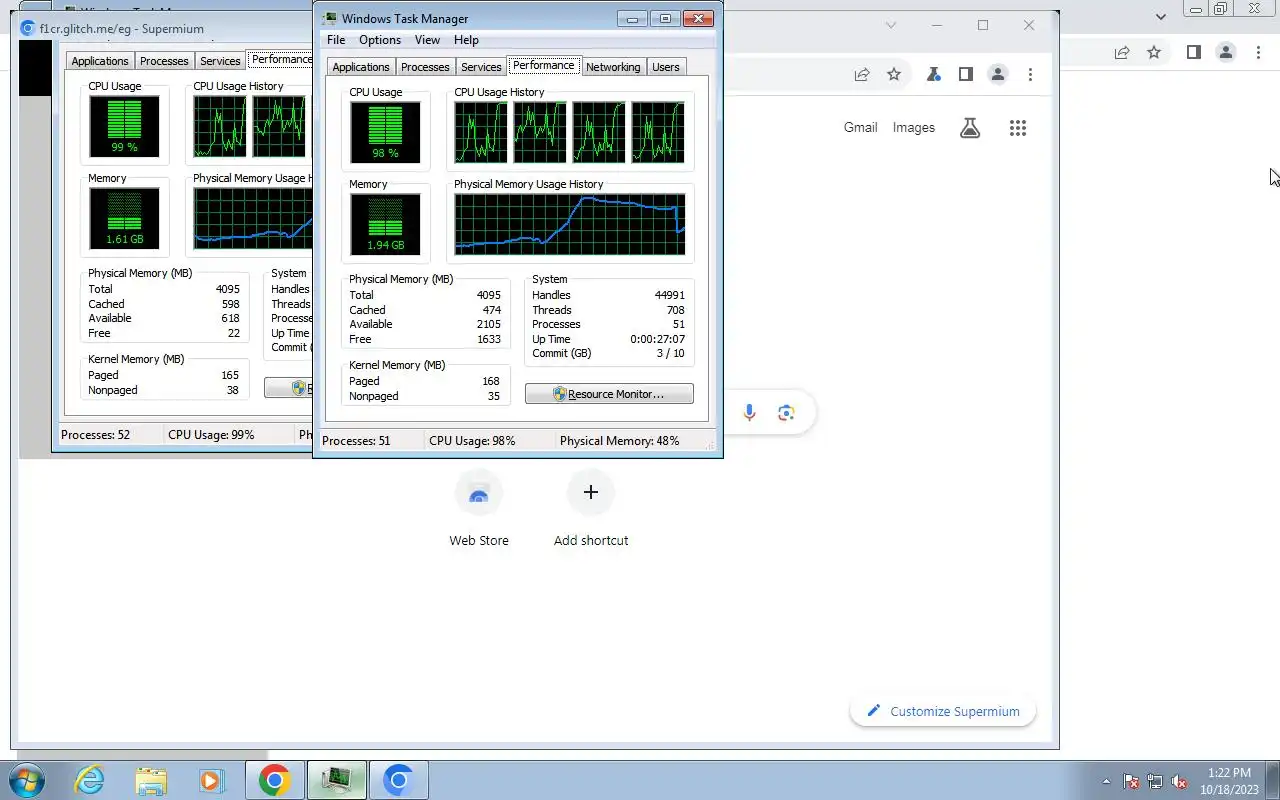Screen dimensions: 1280x800
Task: Show hidden tray icons arrow
Action: click(1105, 781)
